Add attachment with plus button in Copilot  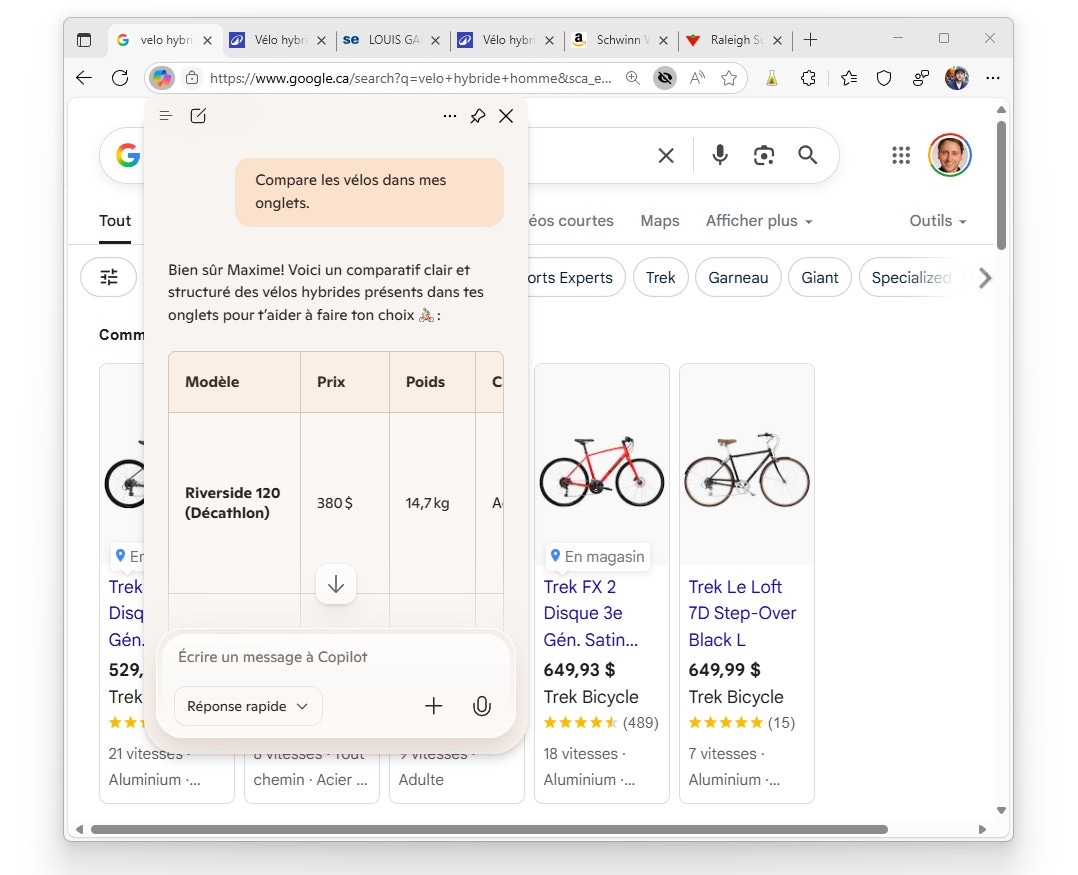(x=433, y=706)
